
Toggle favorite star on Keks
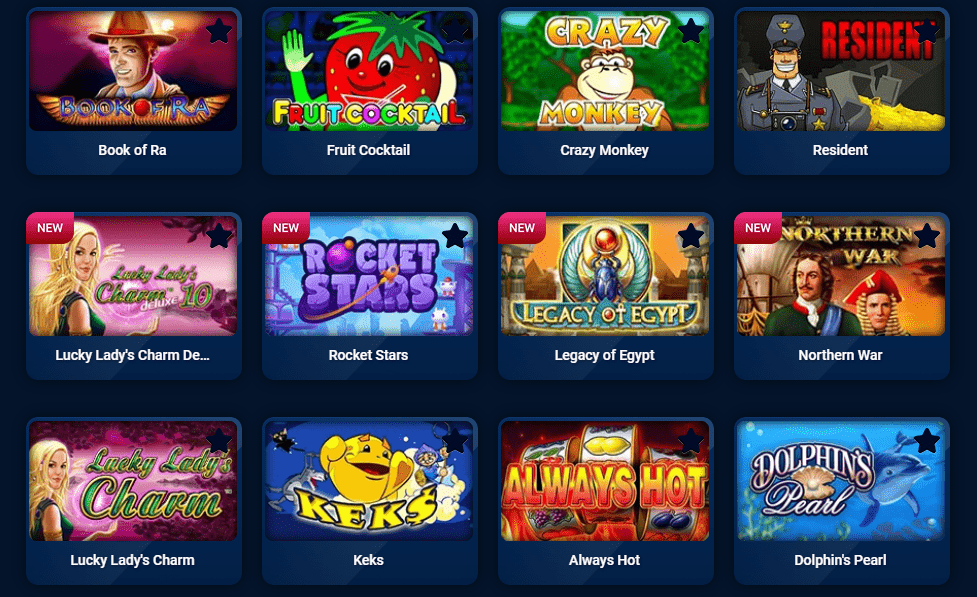coord(455,441)
